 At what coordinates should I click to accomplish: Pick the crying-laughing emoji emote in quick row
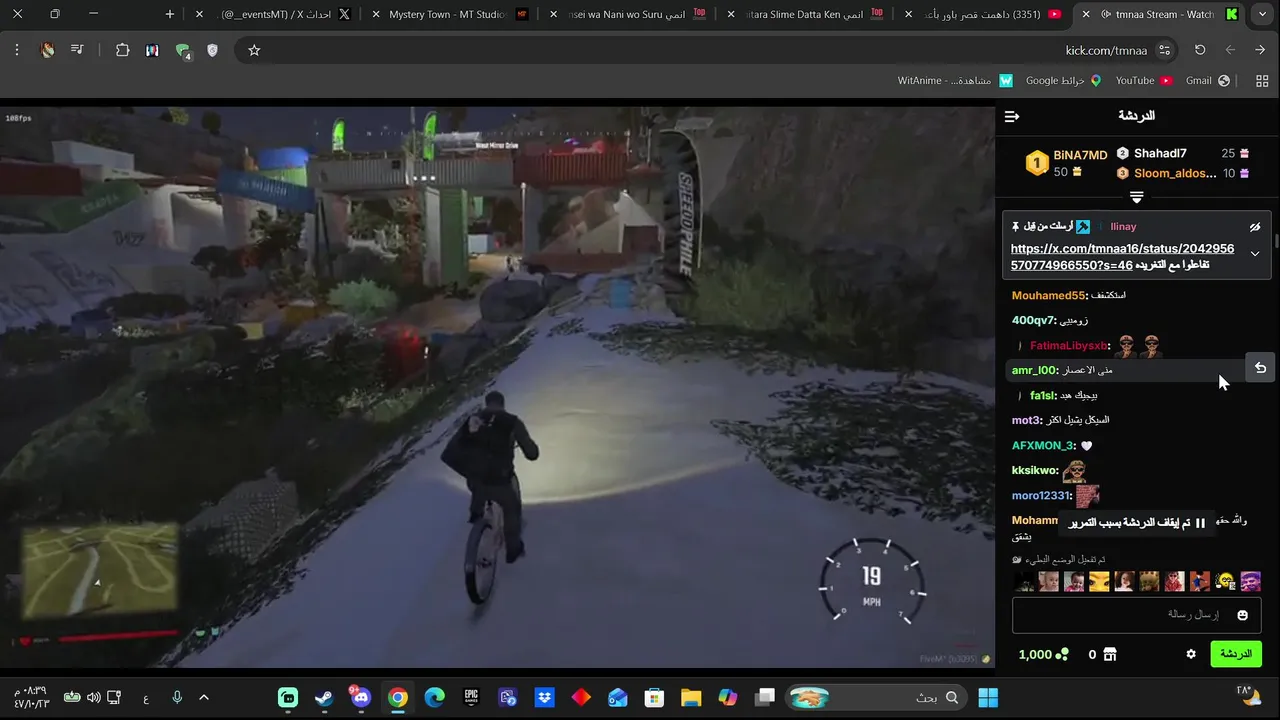click(x=1225, y=581)
